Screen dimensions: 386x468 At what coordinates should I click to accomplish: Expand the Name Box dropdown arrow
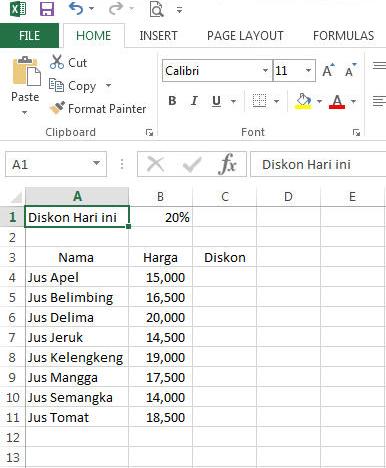tap(96, 163)
